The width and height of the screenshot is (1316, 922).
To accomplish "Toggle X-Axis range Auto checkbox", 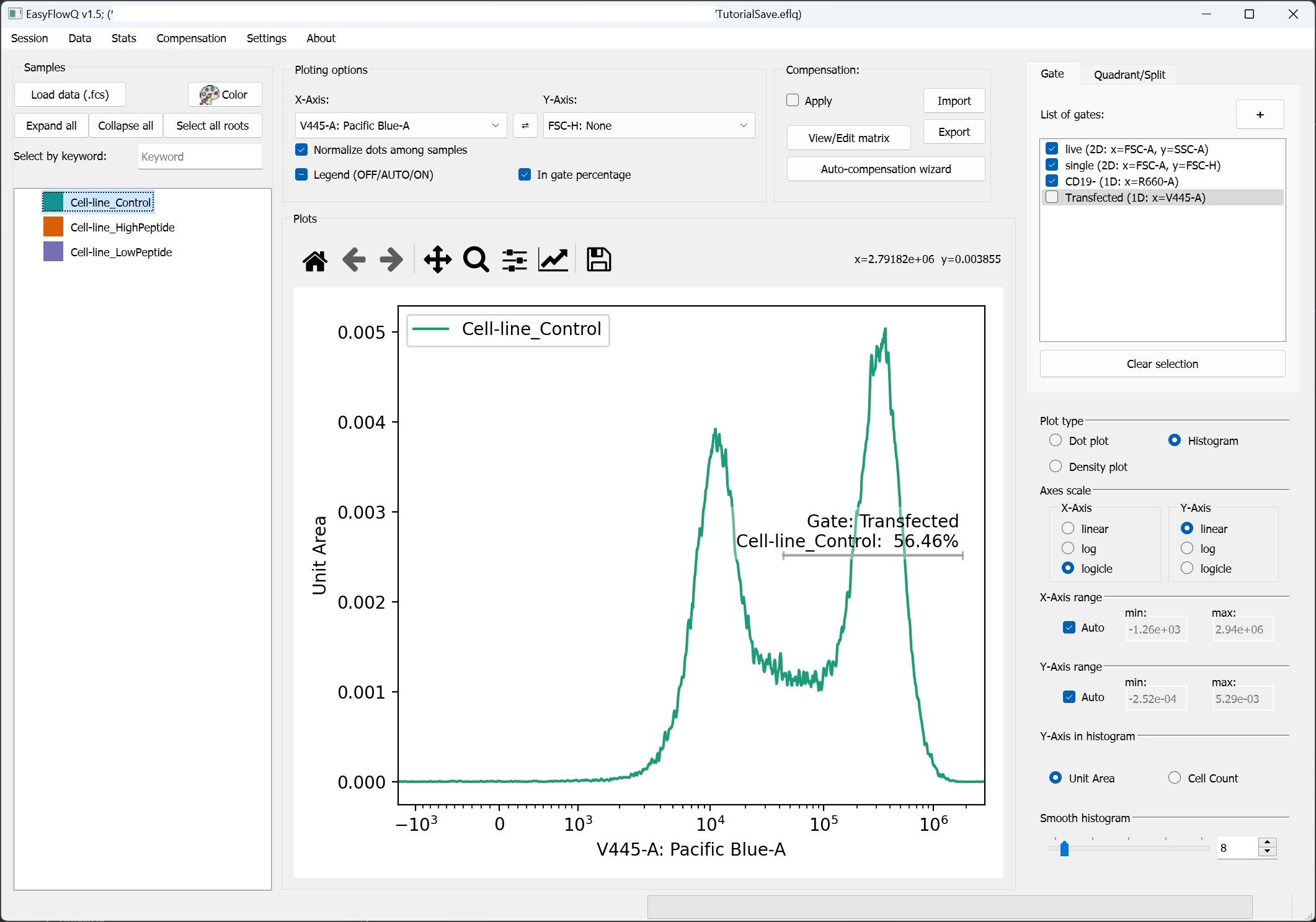I will point(1069,628).
